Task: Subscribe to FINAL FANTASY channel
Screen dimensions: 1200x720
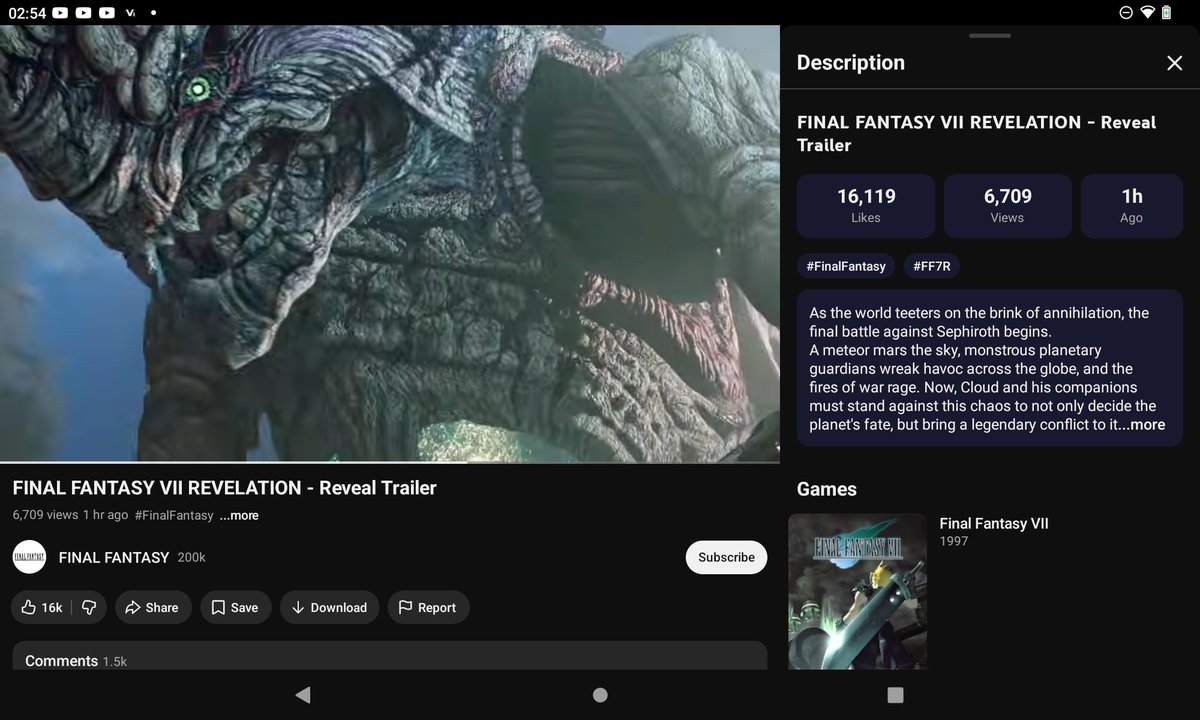Action: 726,557
